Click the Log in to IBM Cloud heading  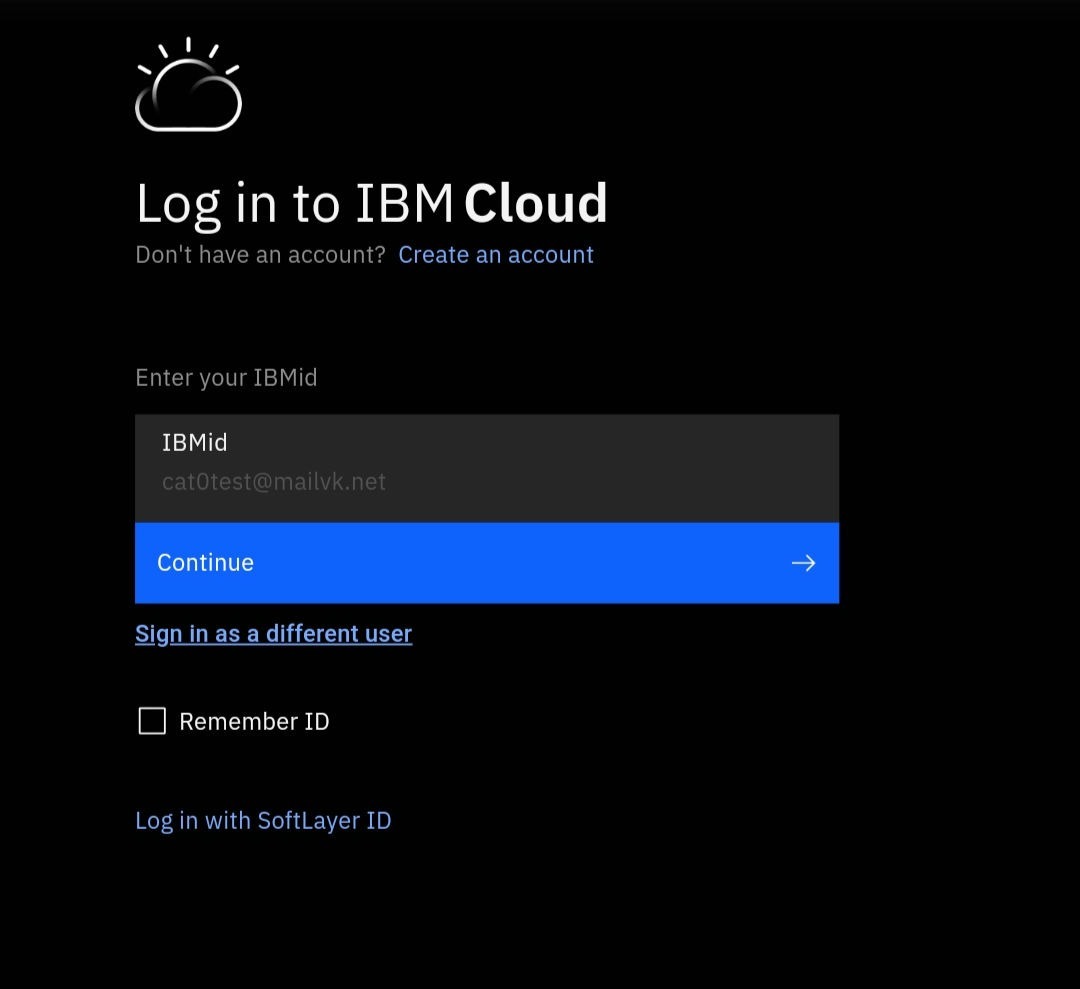click(x=371, y=203)
